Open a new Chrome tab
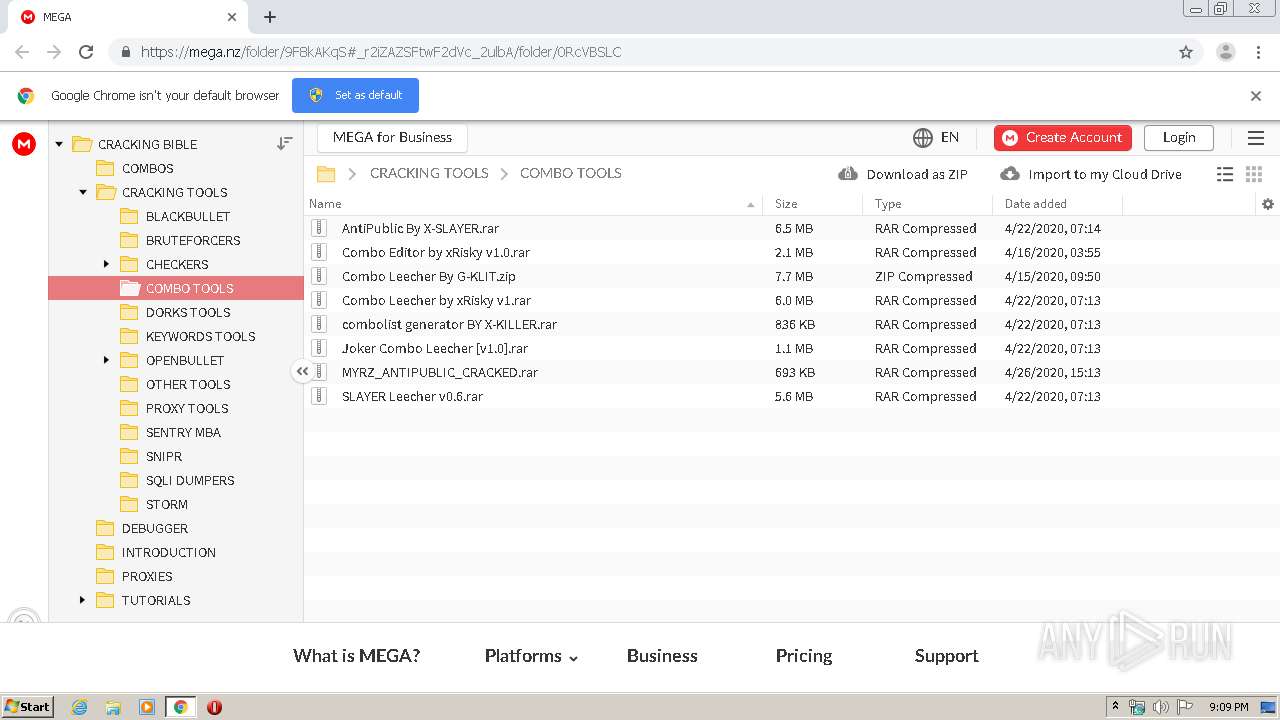Image resolution: width=1280 pixels, height=720 pixels. tap(270, 17)
